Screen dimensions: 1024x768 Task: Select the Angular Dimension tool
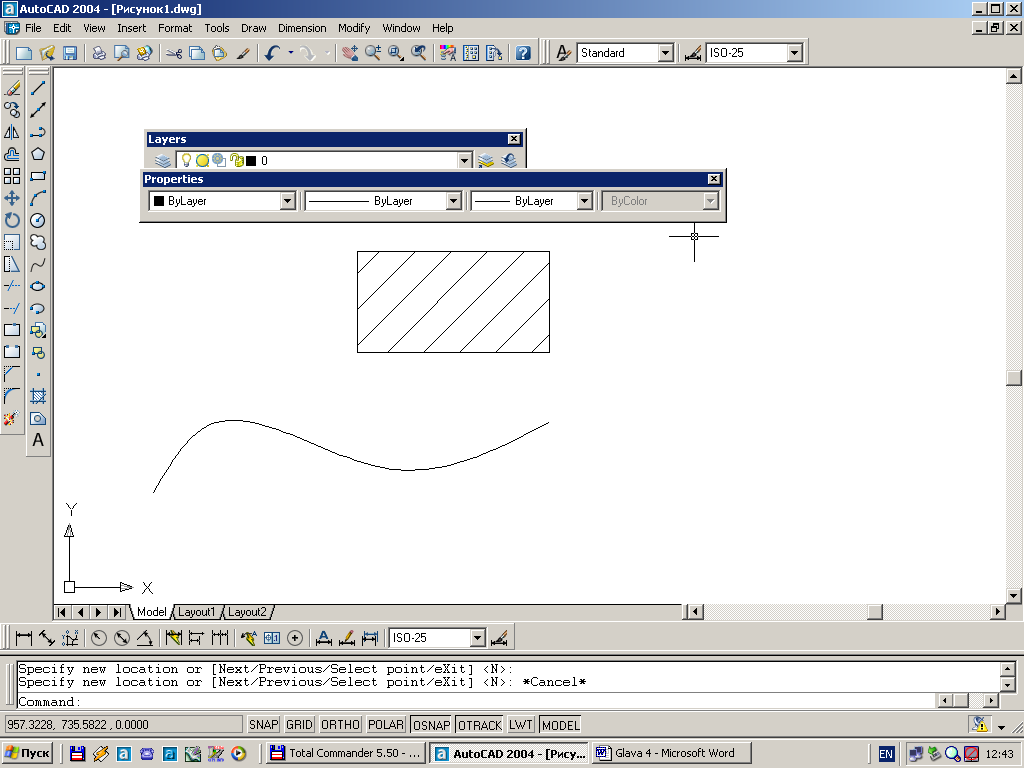(x=144, y=638)
